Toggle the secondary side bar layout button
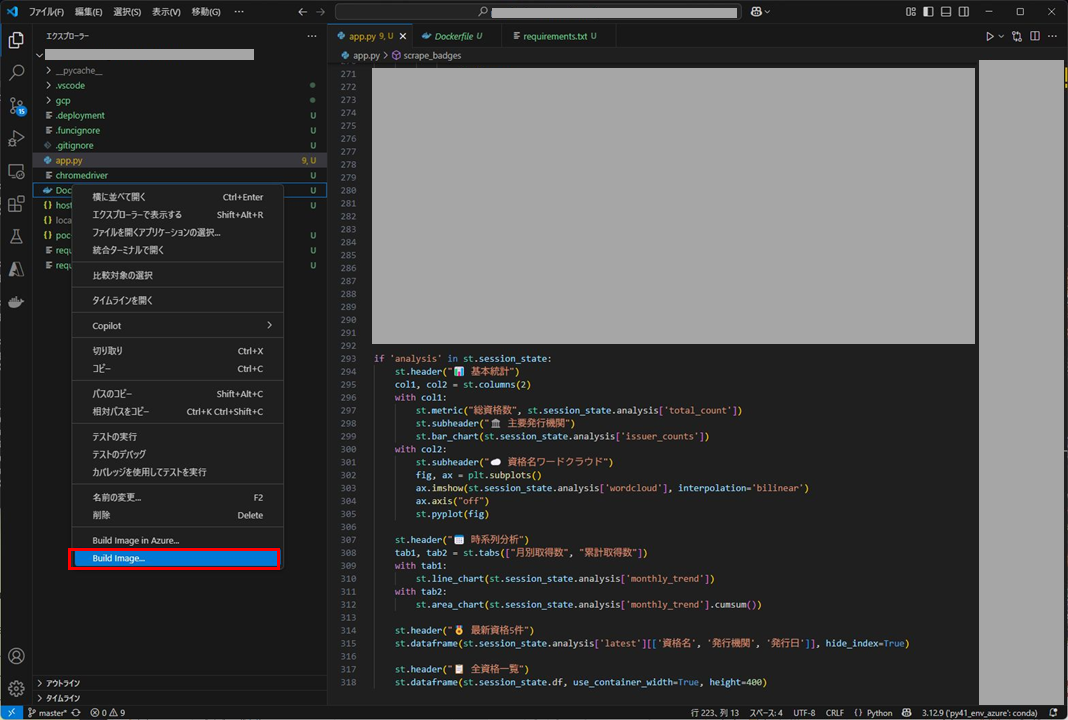 tap(962, 12)
